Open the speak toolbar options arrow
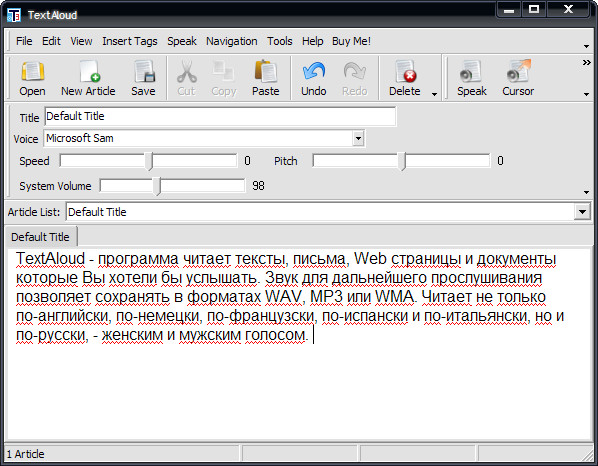Image resolution: width=598 pixels, height=466 pixels. pyautogui.click(x=587, y=94)
